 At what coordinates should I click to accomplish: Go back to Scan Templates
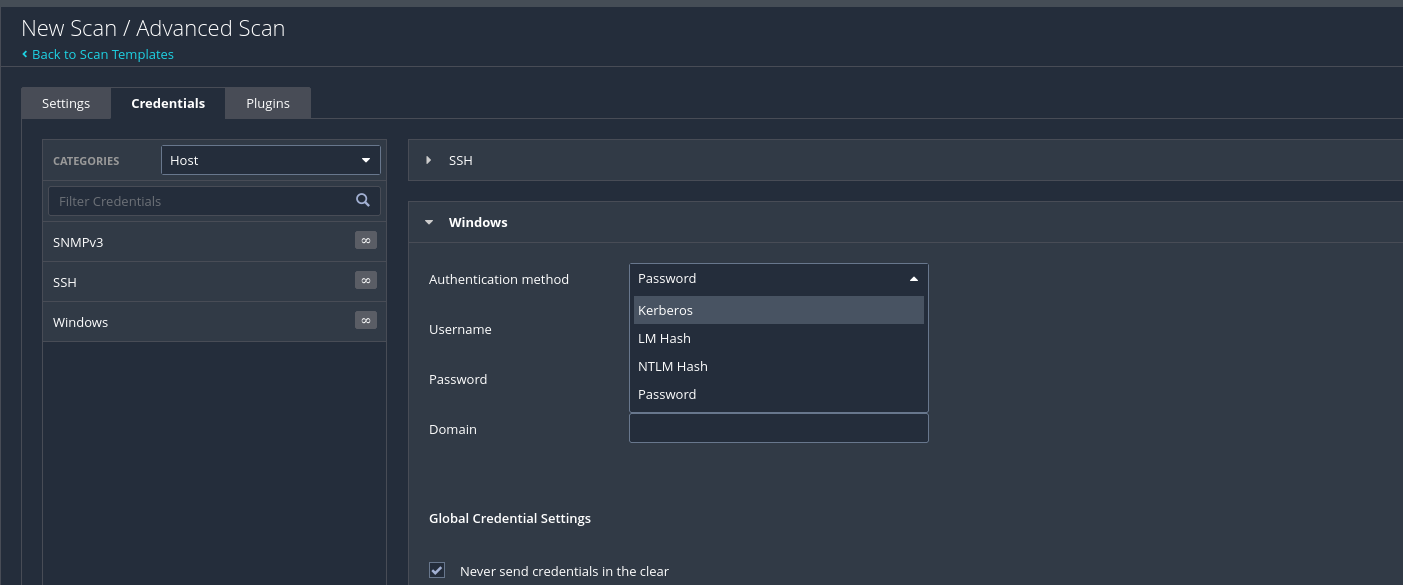click(102, 54)
